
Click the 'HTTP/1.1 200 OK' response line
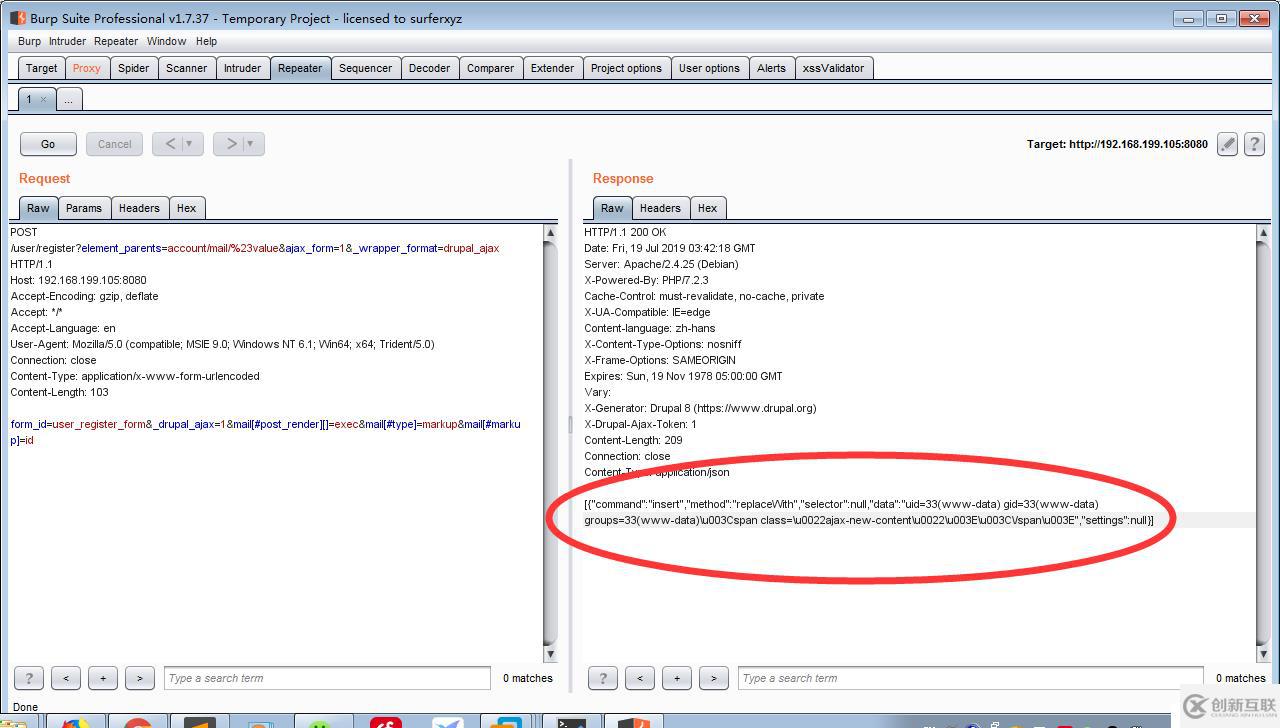(x=625, y=232)
